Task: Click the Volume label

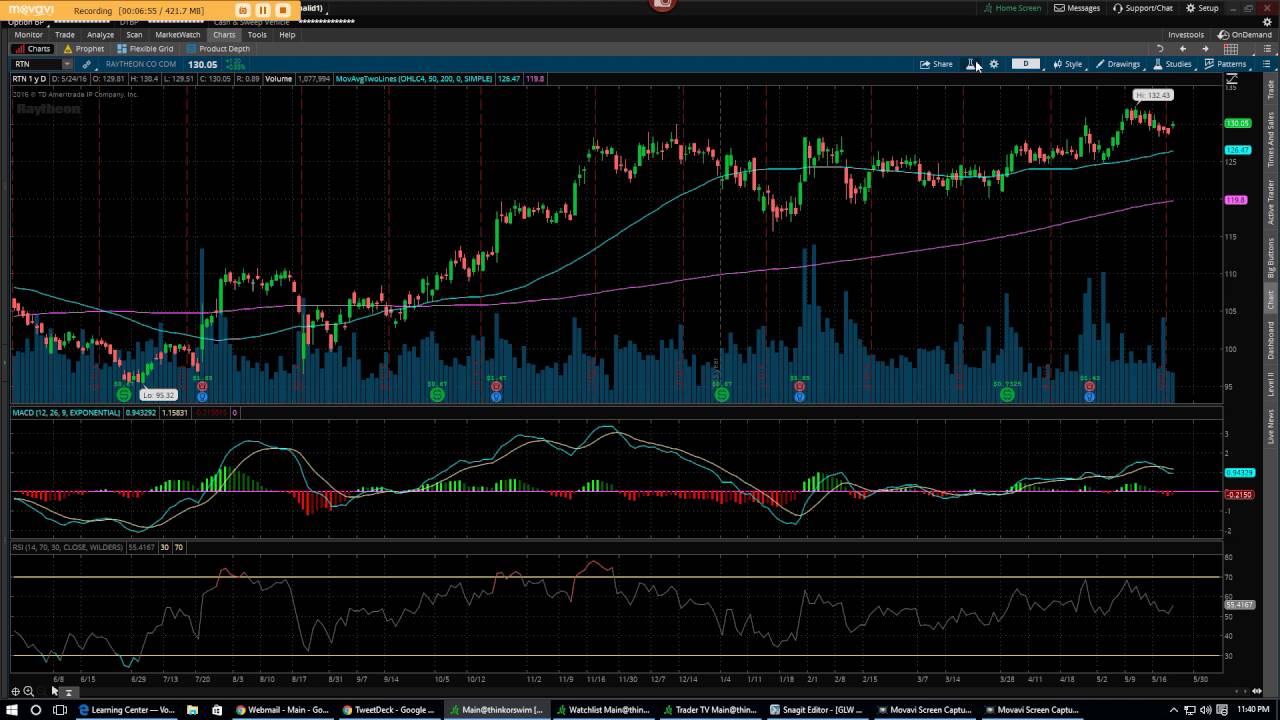Action: point(278,78)
